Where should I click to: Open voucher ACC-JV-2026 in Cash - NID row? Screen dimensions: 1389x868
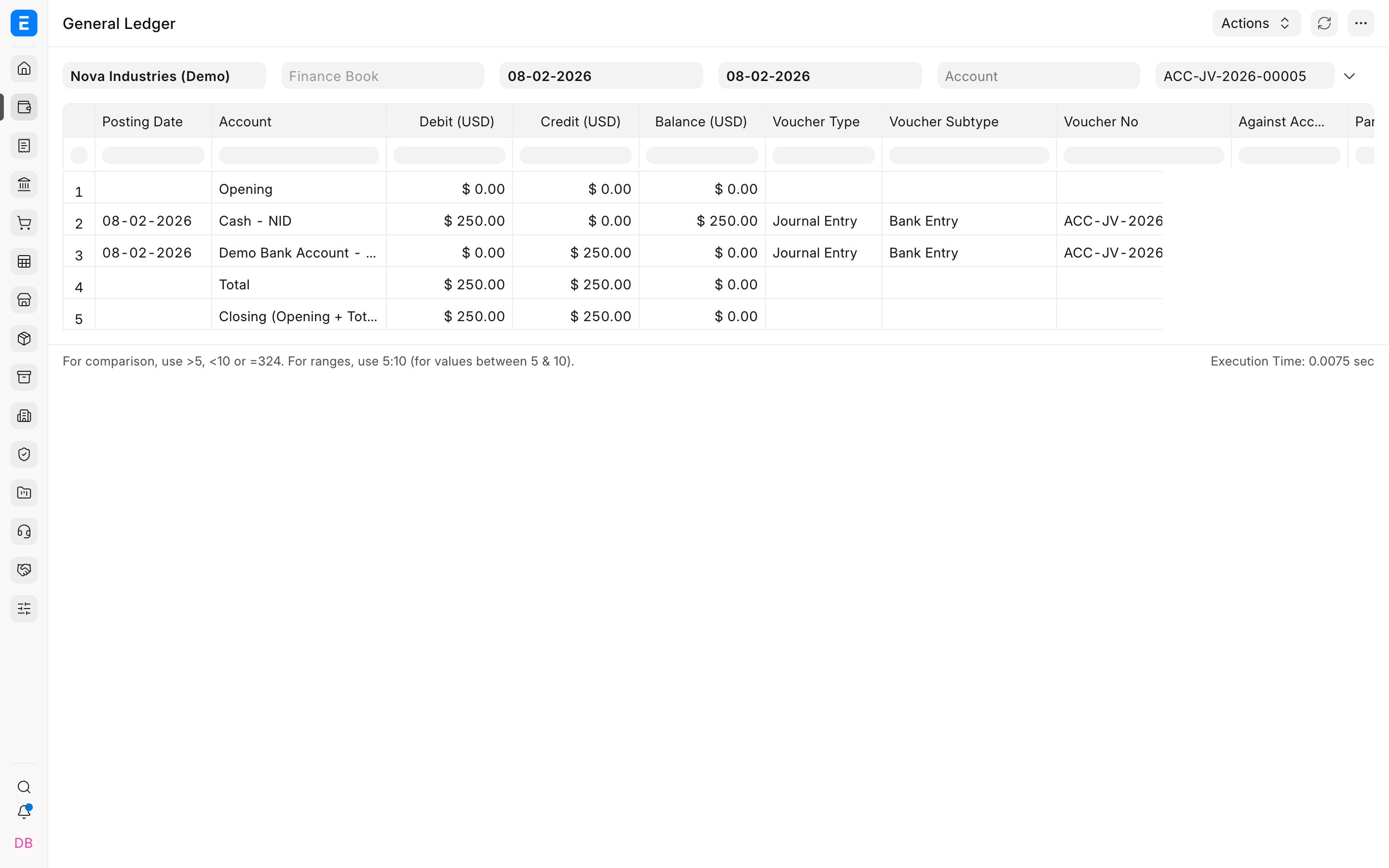point(1109,220)
